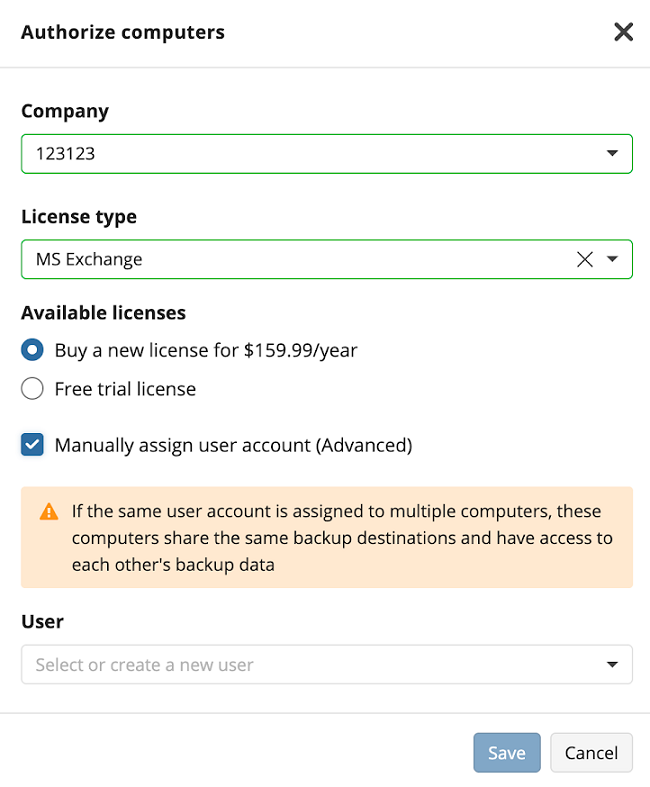Click the MS Exchange text in License type
This screenshot has width=650, height=787.
(x=89, y=259)
